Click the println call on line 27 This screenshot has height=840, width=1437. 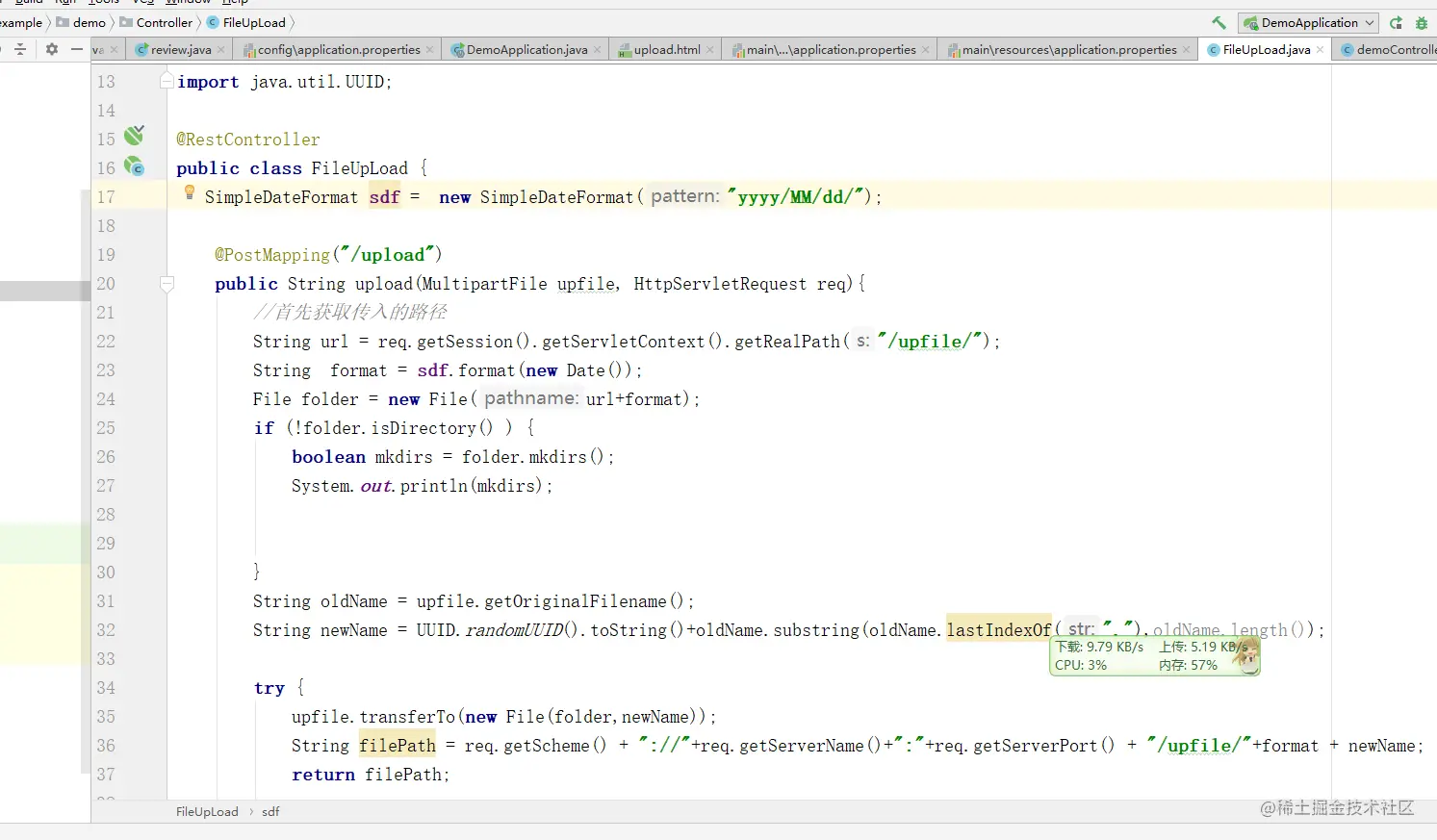click(433, 486)
